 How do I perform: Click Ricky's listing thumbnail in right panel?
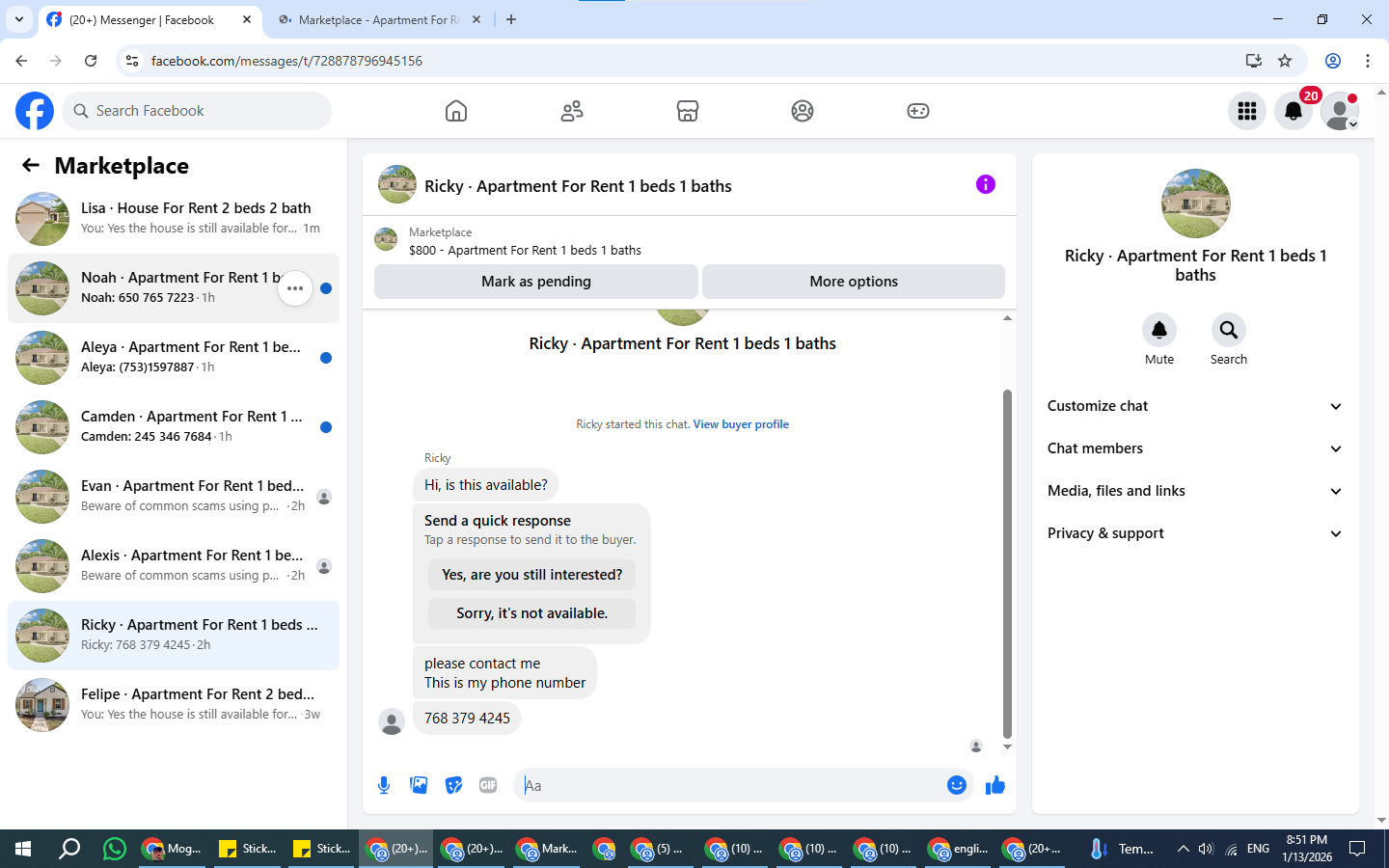pyautogui.click(x=1196, y=203)
